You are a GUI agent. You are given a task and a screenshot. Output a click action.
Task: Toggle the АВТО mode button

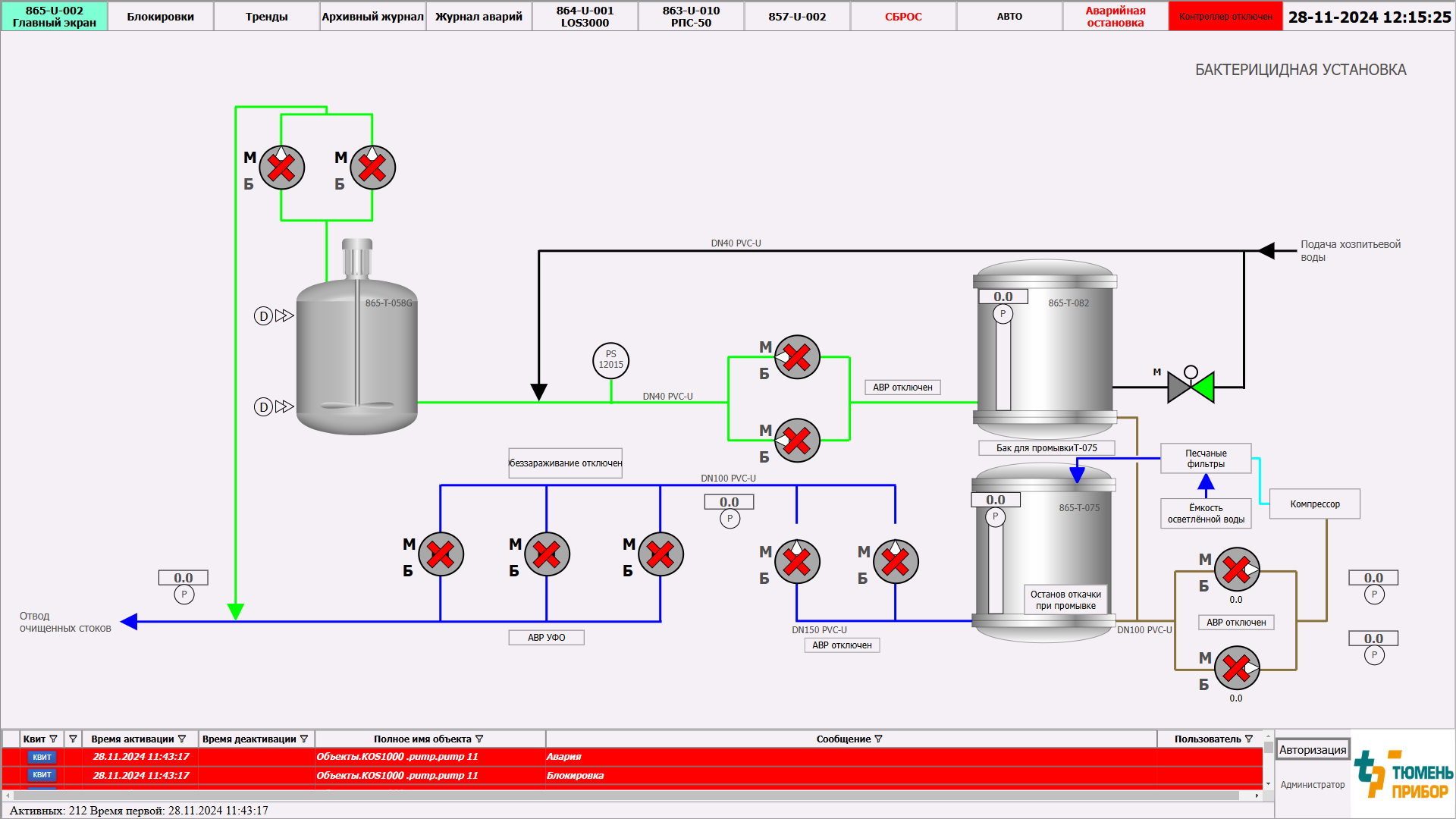click(1009, 16)
